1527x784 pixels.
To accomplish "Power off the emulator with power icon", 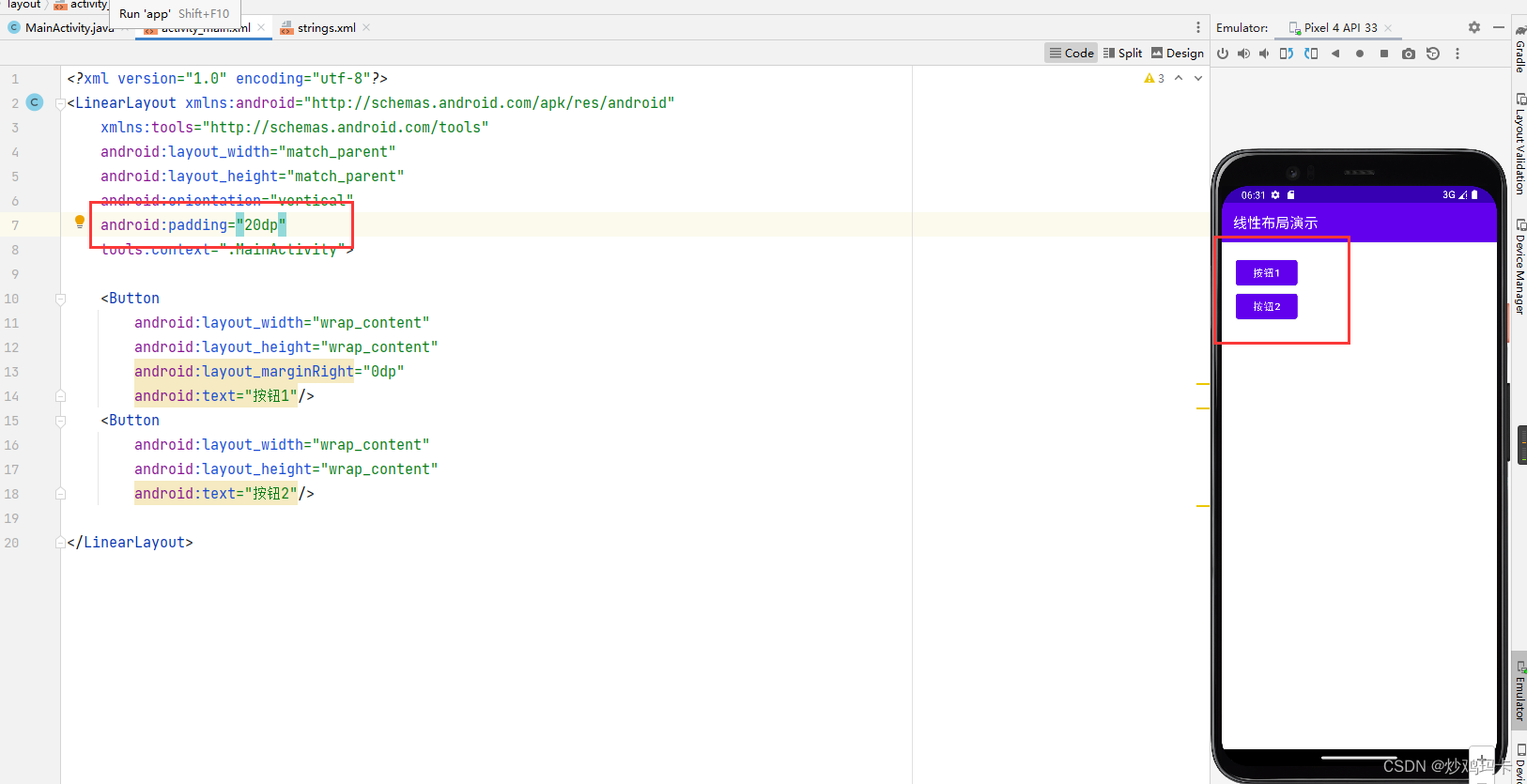I will [x=1223, y=54].
